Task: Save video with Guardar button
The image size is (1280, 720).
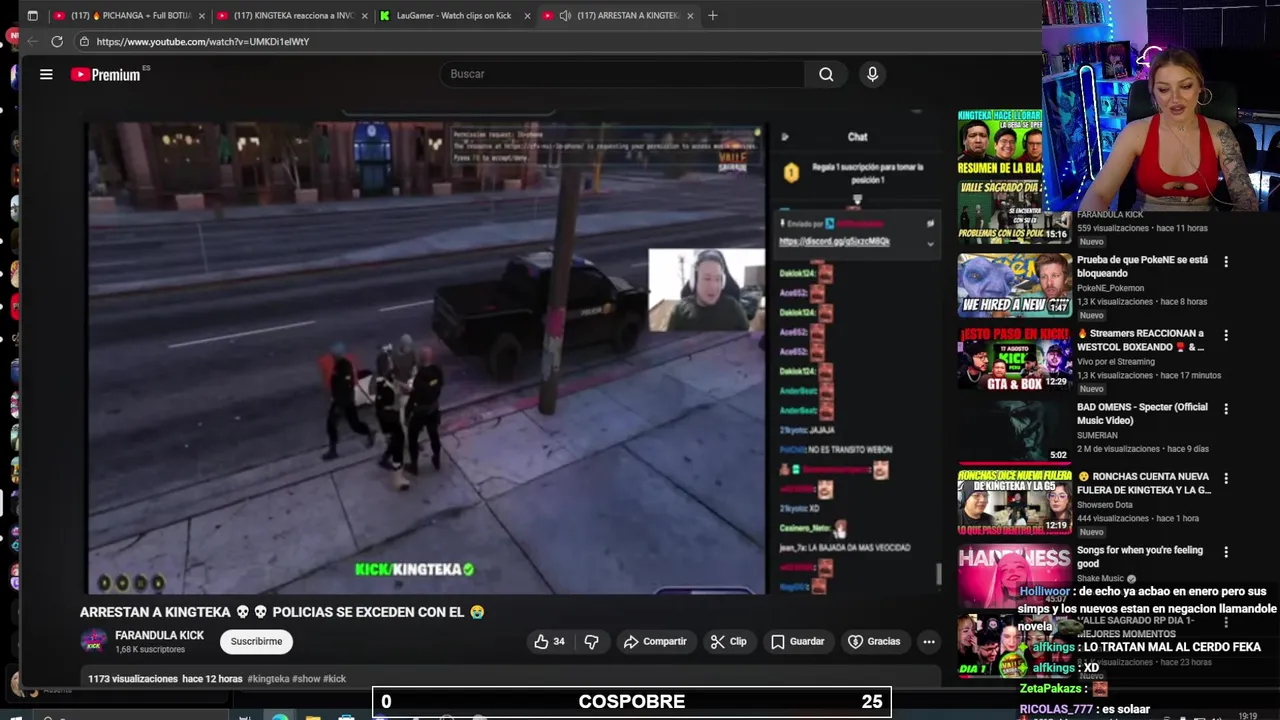Action: tap(798, 642)
